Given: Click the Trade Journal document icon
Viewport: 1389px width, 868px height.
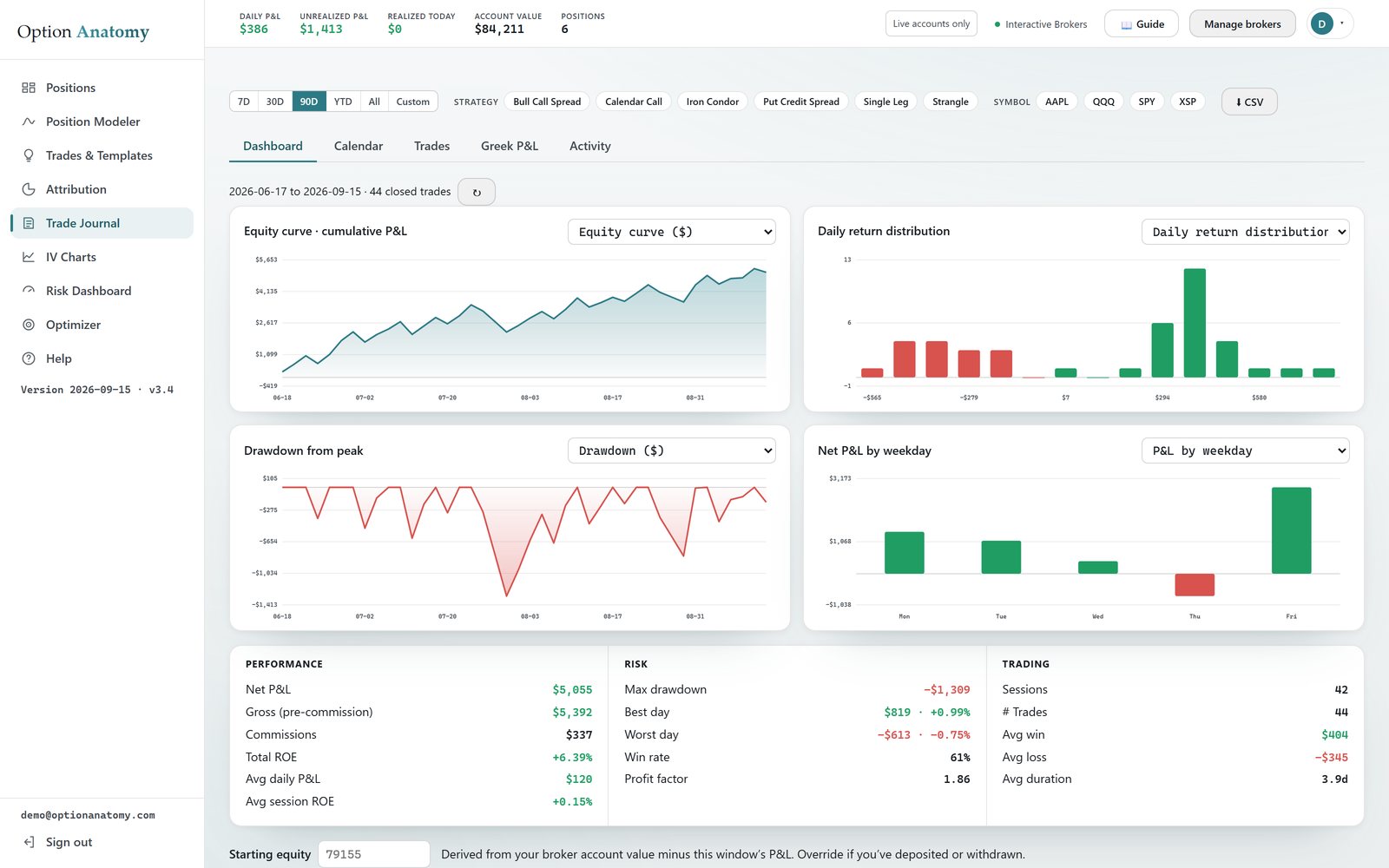Looking at the screenshot, I should [29, 223].
